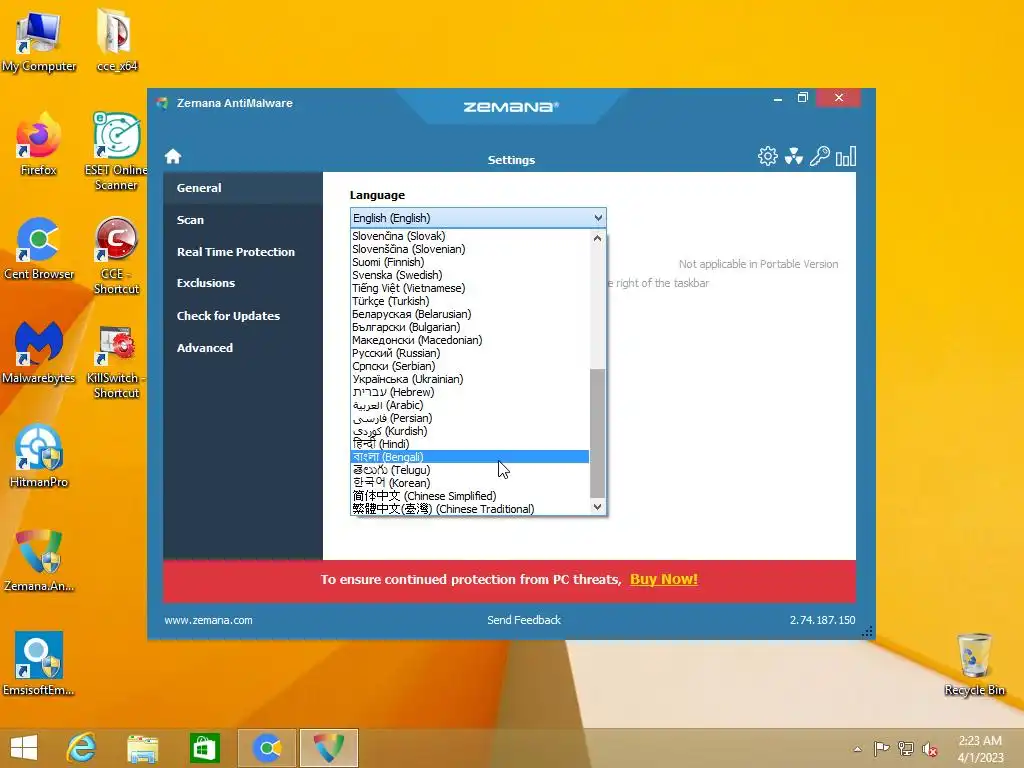Pick the Korean language entry
The height and width of the screenshot is (768, 1024).
tap(470, 483)
